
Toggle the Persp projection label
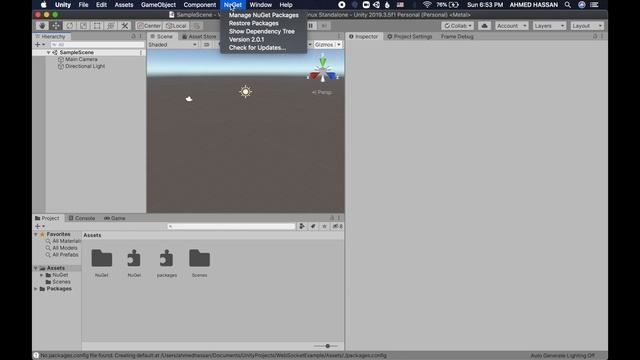[322, 92]
